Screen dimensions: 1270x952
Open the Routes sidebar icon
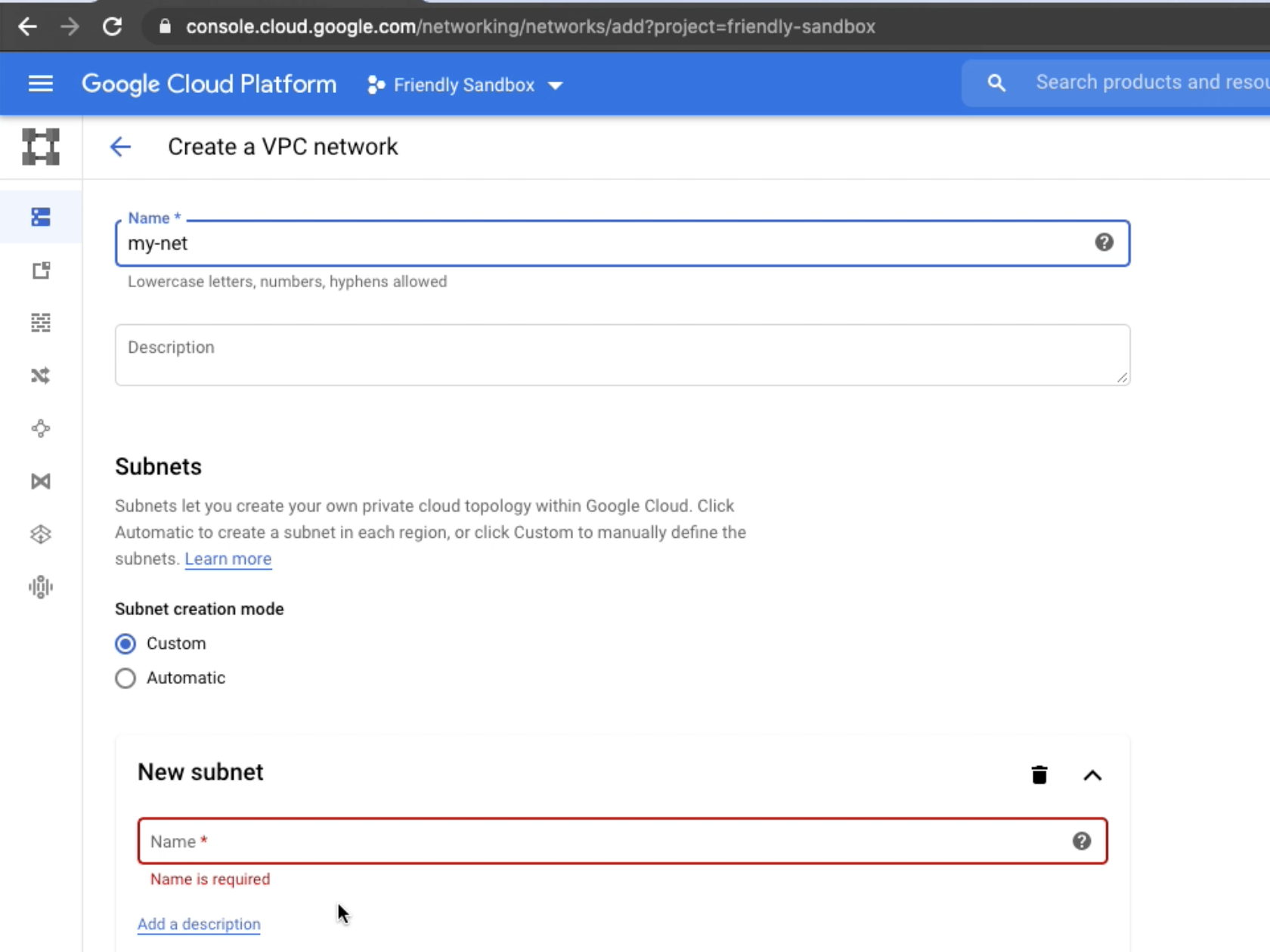pyautogui.click(x=41, y=376)
